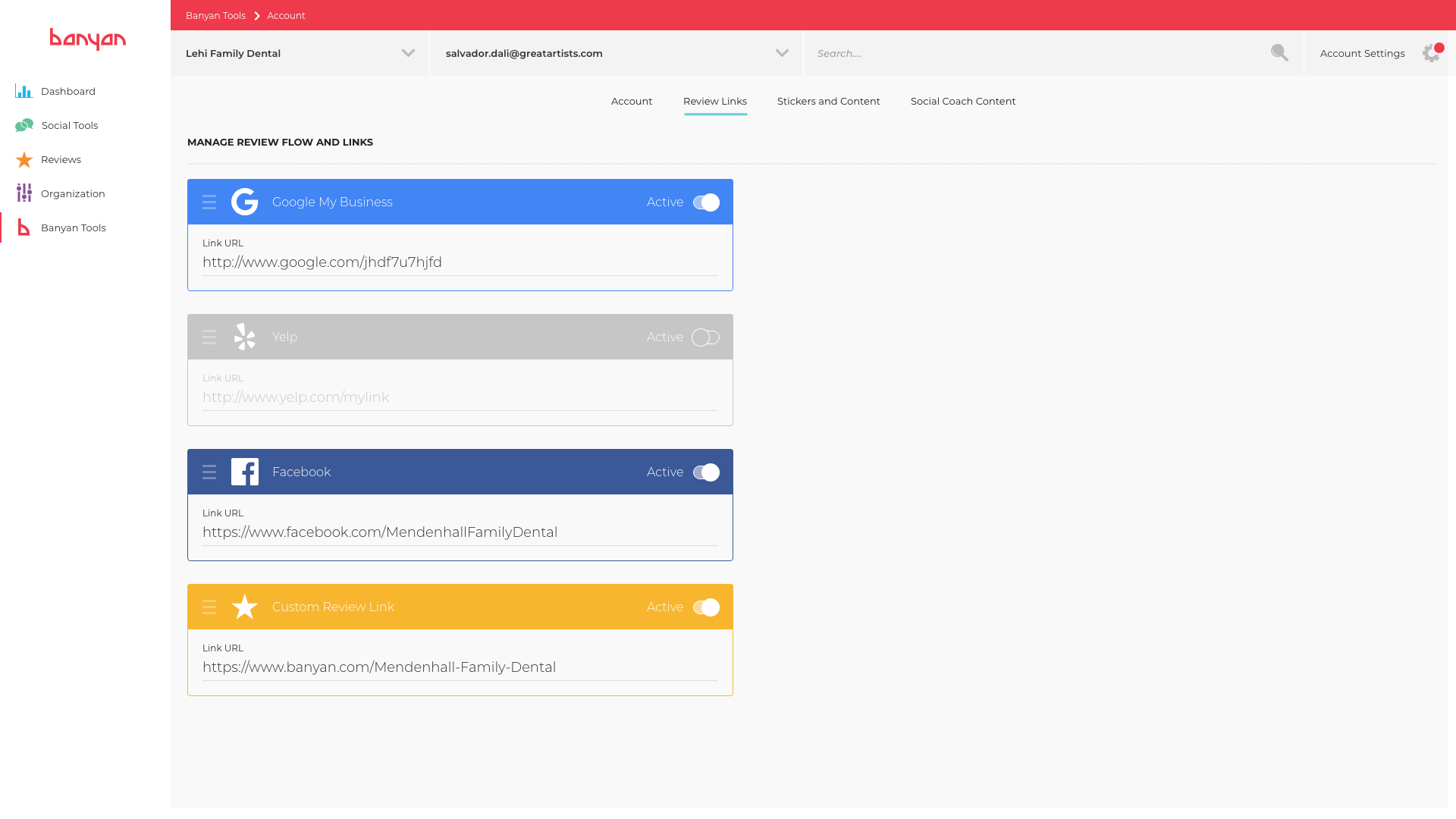Screen dimensions: 1456x819
Task: Open Account Settings gear icon
Action: pyautogui.click(x=1431, y=53)
